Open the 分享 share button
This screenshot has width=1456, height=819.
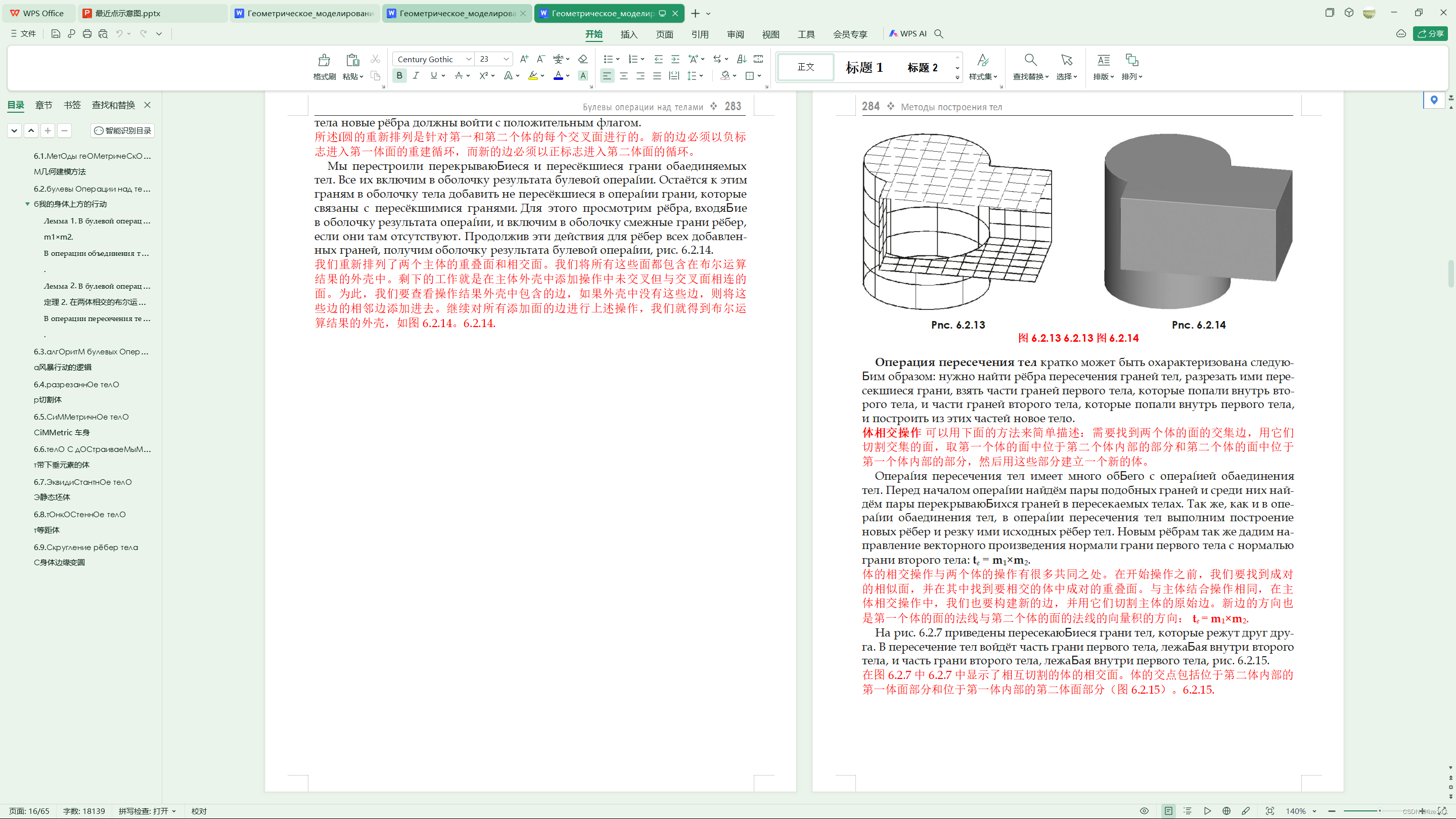tap(1431, 33)
